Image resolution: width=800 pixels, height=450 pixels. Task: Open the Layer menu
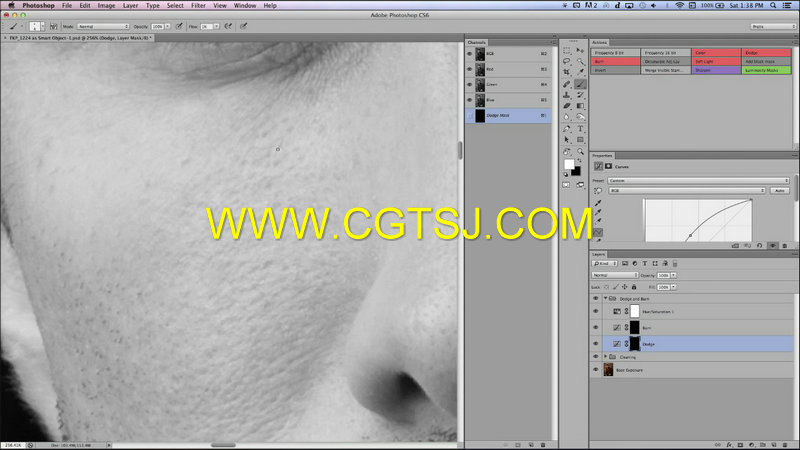131,6
